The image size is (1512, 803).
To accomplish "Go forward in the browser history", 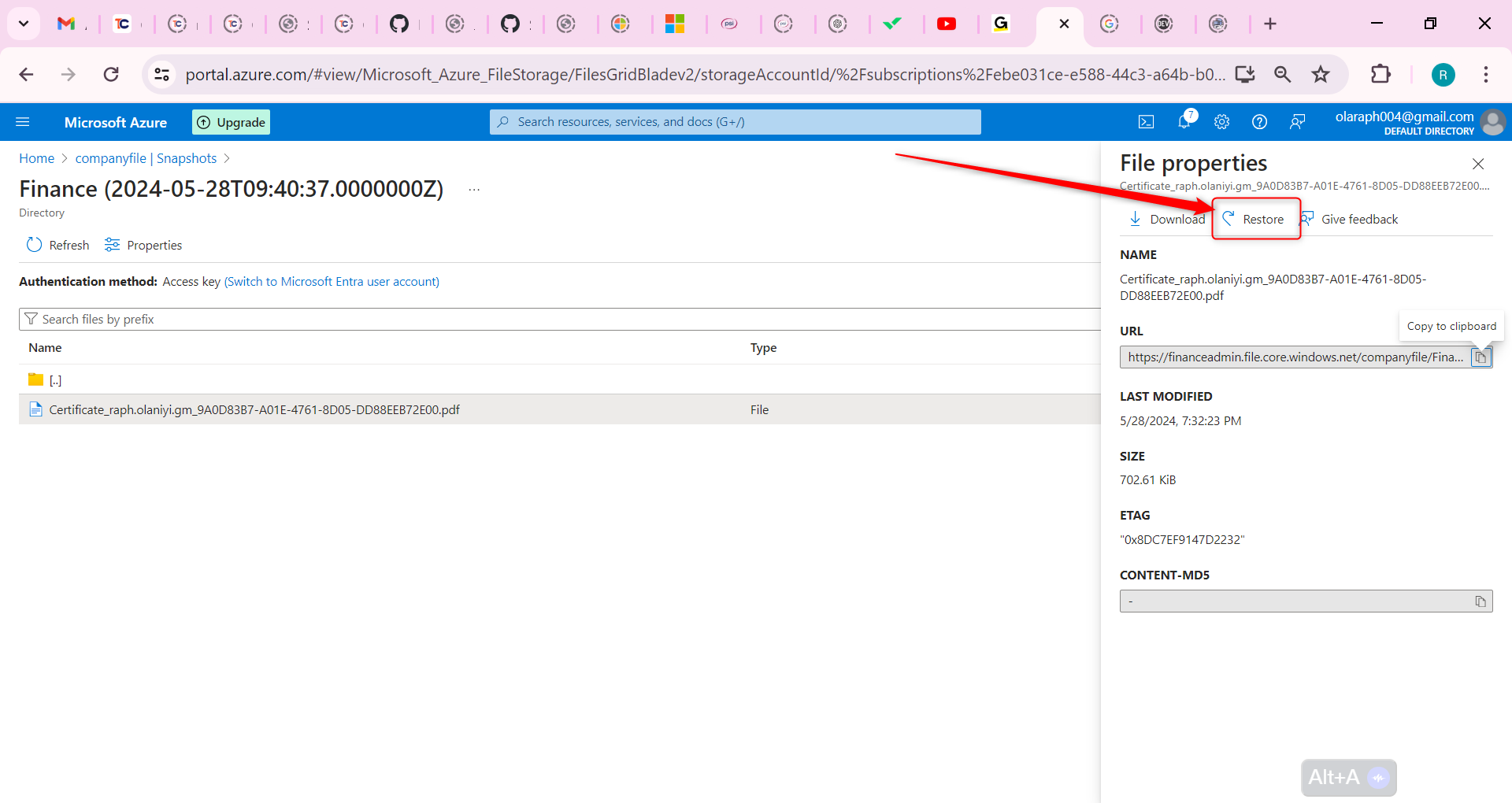I will [x=69, y=74].
